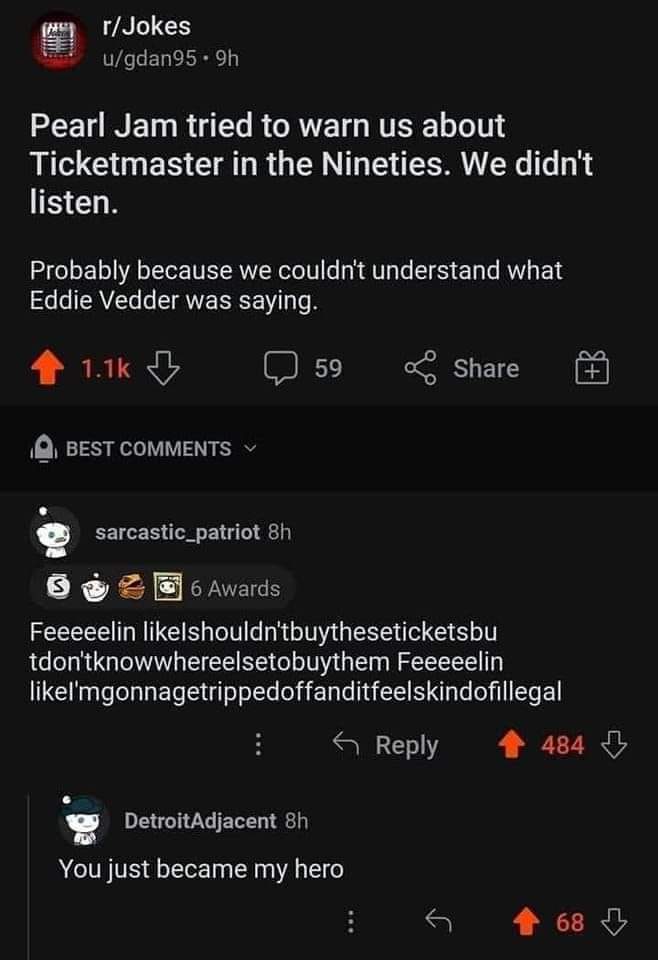
Task: Open the r/Jokes subreddit avatar
Action: tap(57, 41)
